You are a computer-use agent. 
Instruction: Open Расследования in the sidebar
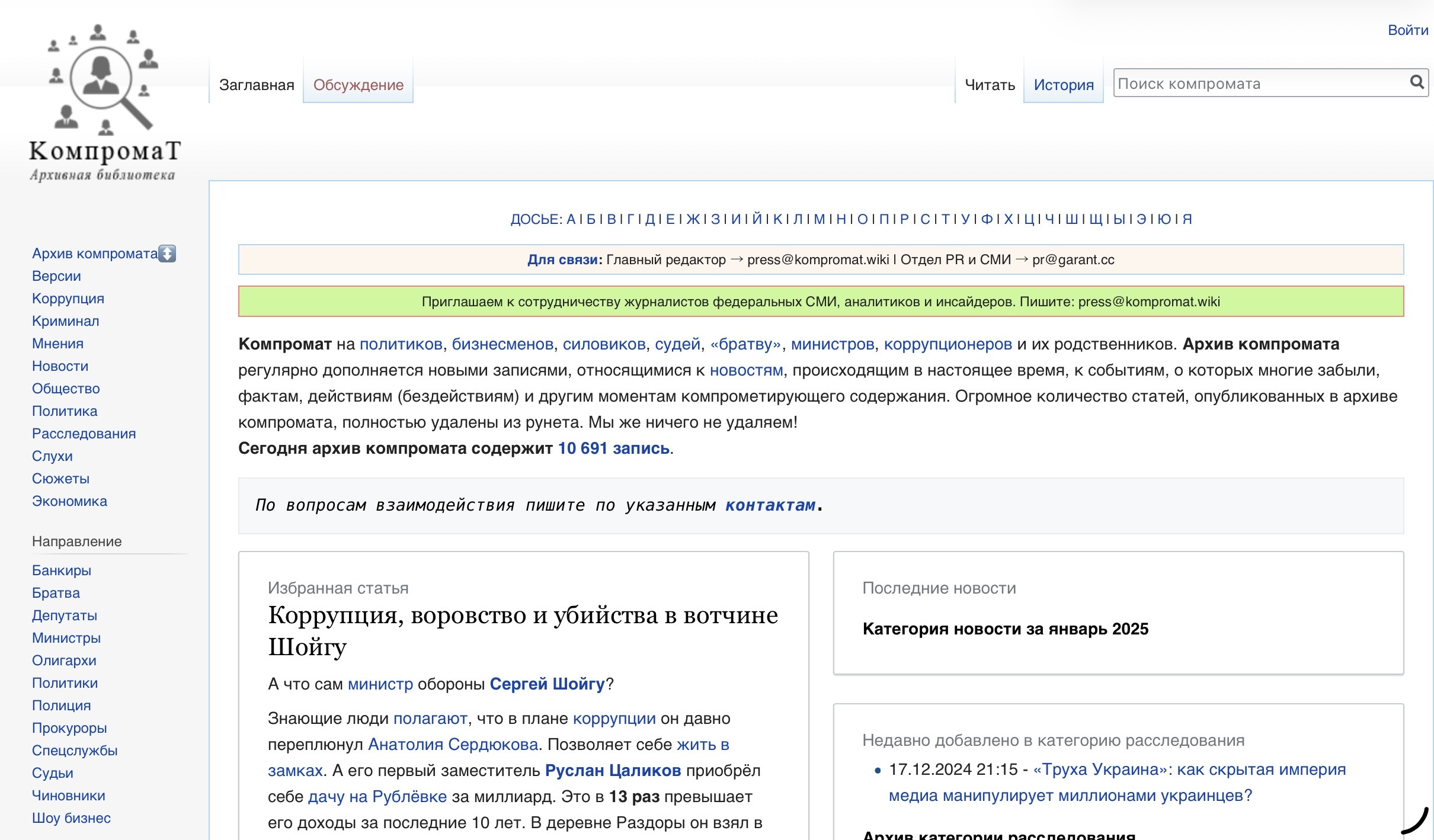[84, 434]
